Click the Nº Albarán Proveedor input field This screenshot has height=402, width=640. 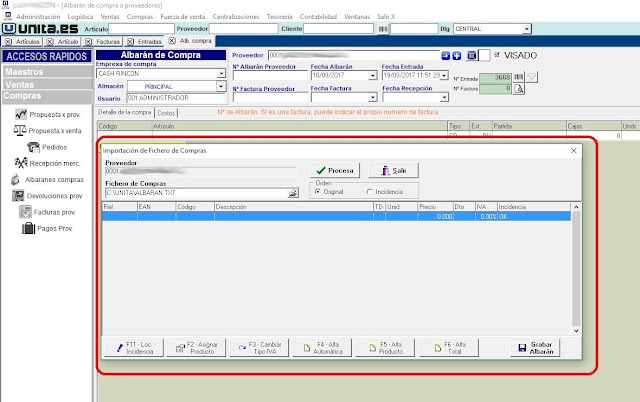coord(268,75)
